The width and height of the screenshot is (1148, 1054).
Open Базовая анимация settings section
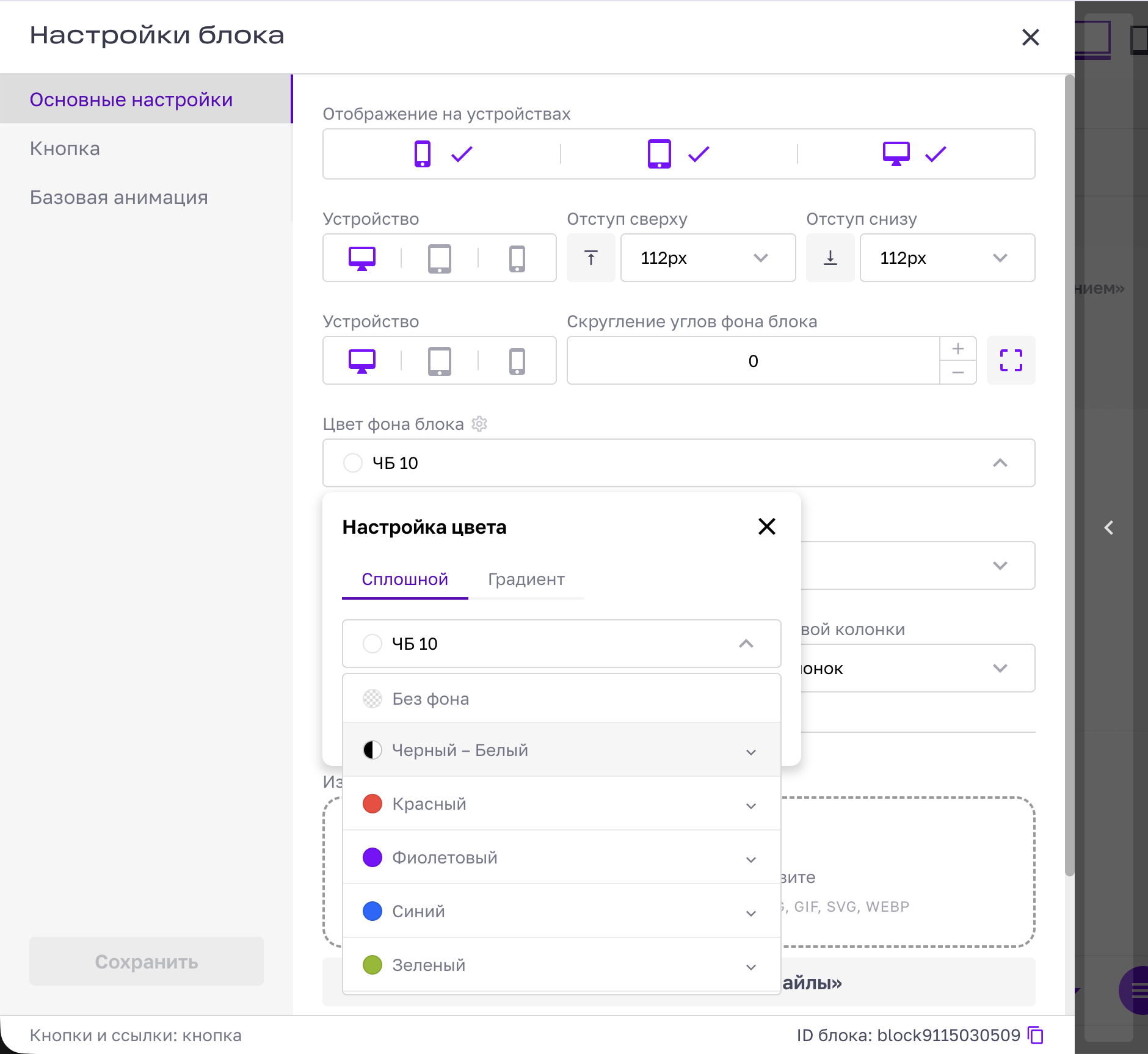pos(146,197)
